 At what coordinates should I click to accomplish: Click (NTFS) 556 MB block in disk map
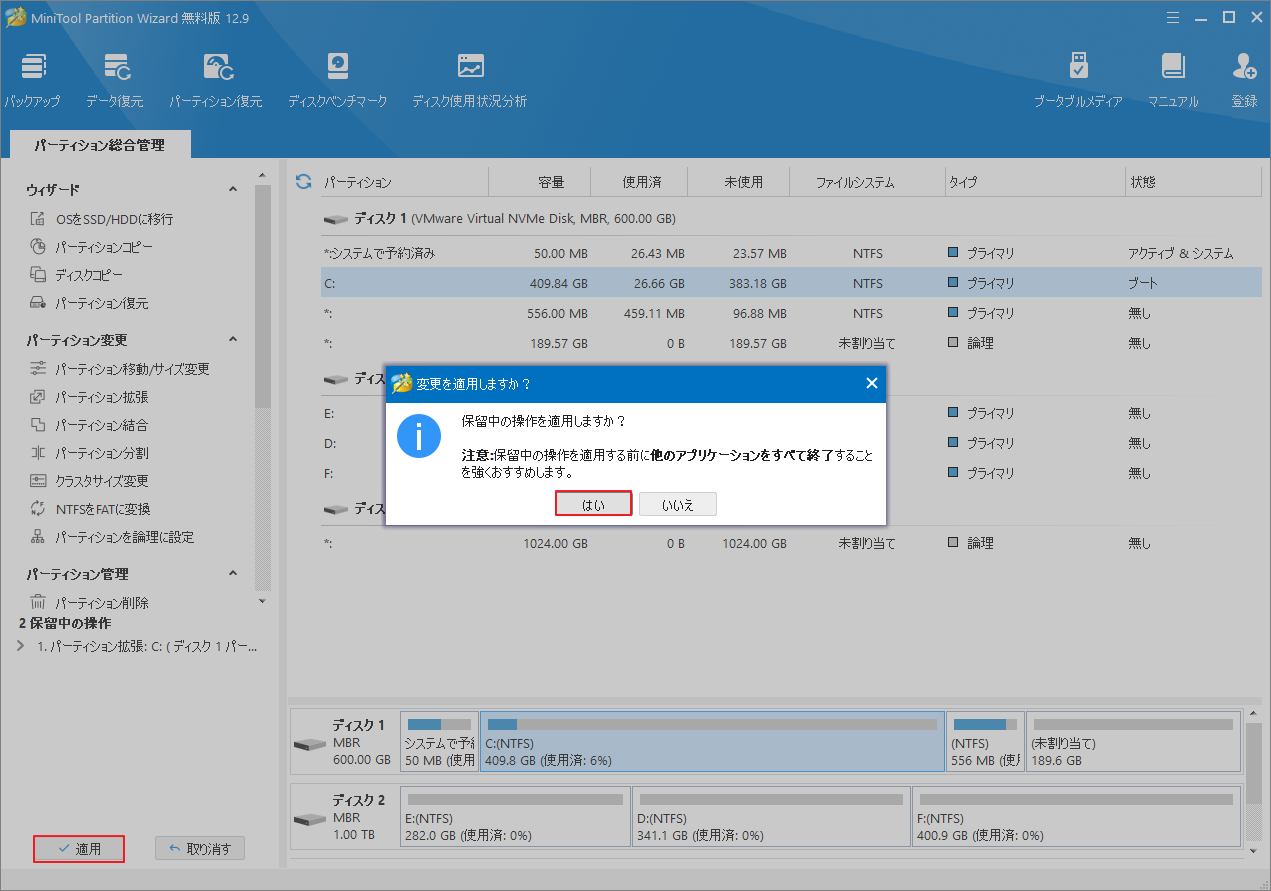tap(985, 741)
